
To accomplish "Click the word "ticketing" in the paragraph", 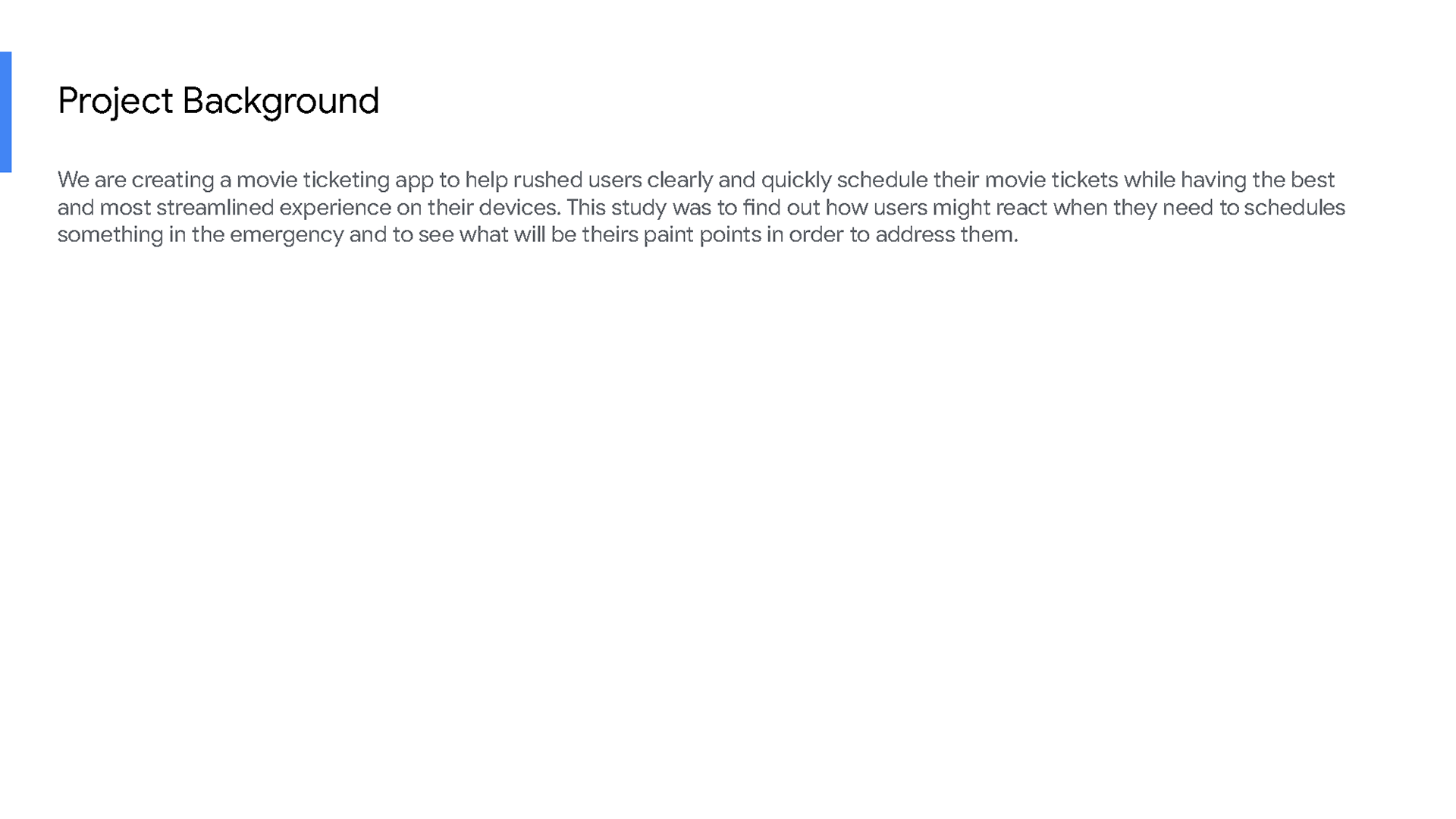I will [x=346, y=180].
